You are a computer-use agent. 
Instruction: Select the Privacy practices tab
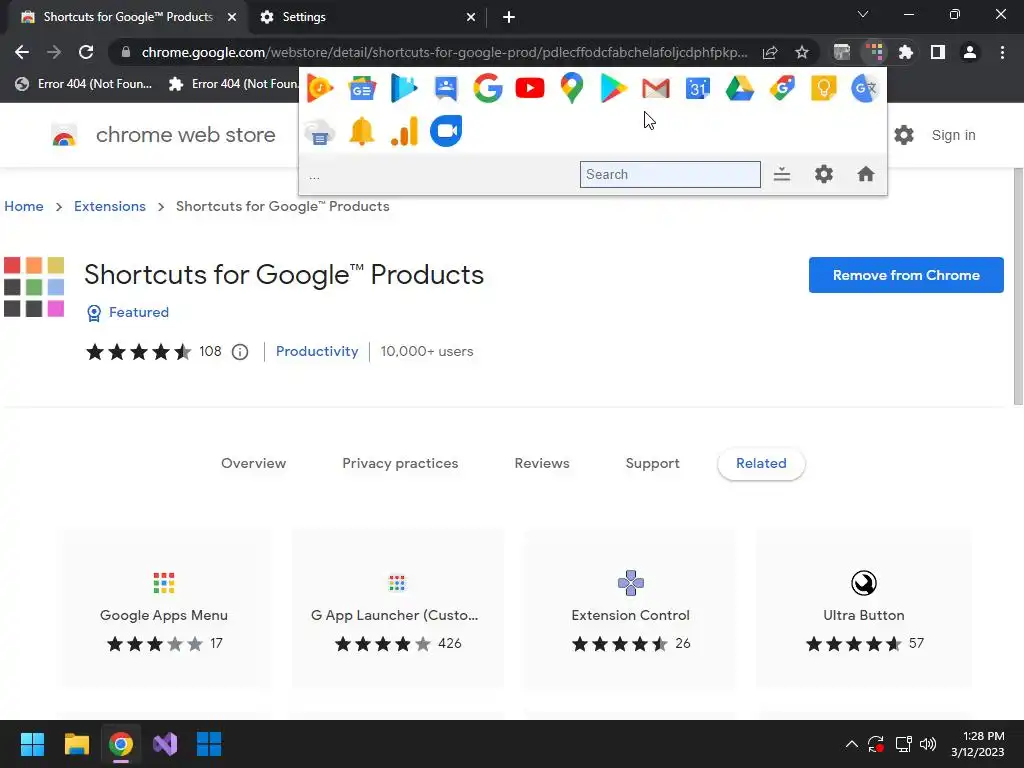[400, 463]
